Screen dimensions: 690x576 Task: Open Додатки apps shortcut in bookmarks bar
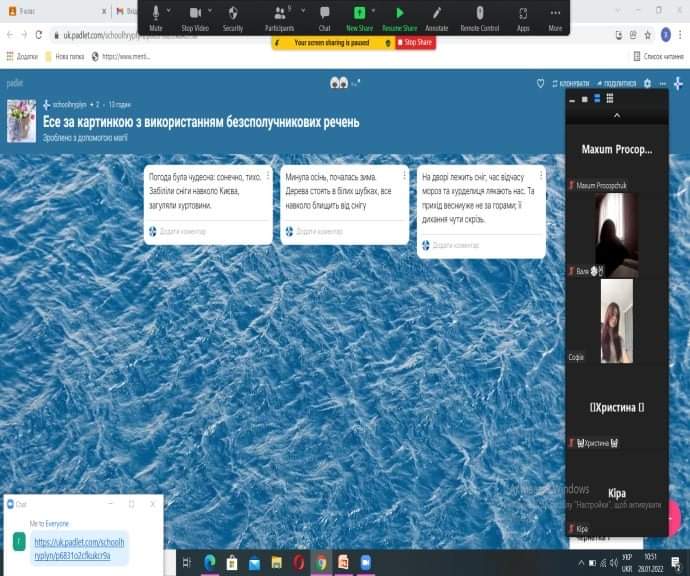tap(22, 56)
